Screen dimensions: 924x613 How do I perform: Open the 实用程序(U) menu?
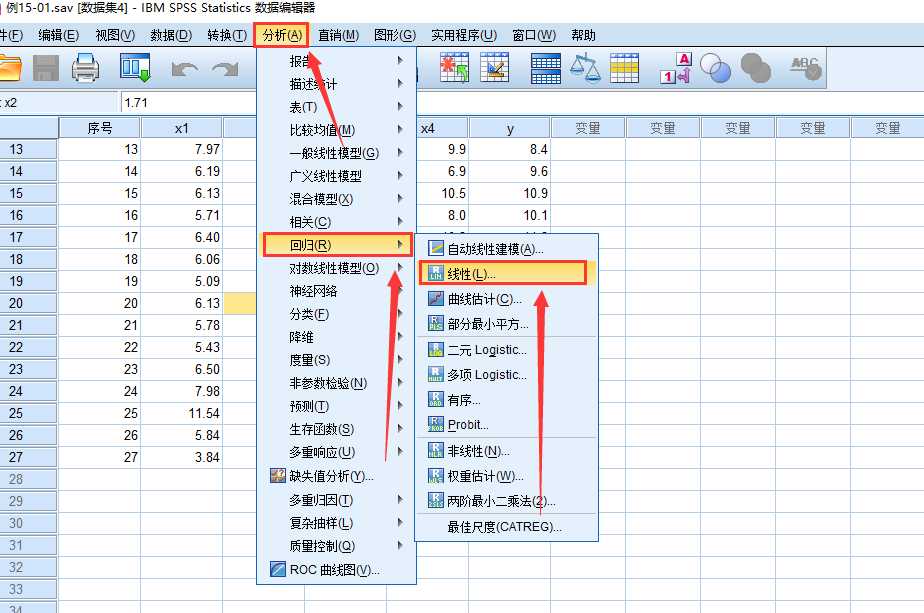[464, 35]
